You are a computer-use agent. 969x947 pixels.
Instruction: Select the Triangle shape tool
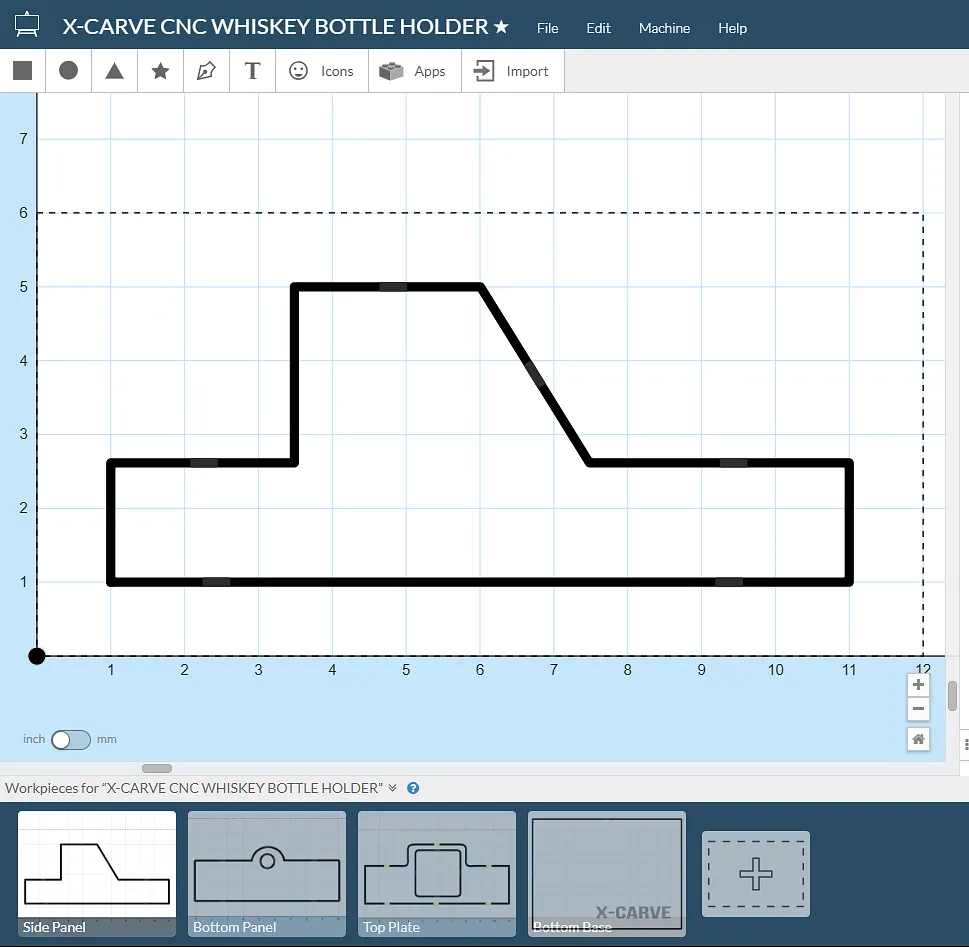coord(114,71)
